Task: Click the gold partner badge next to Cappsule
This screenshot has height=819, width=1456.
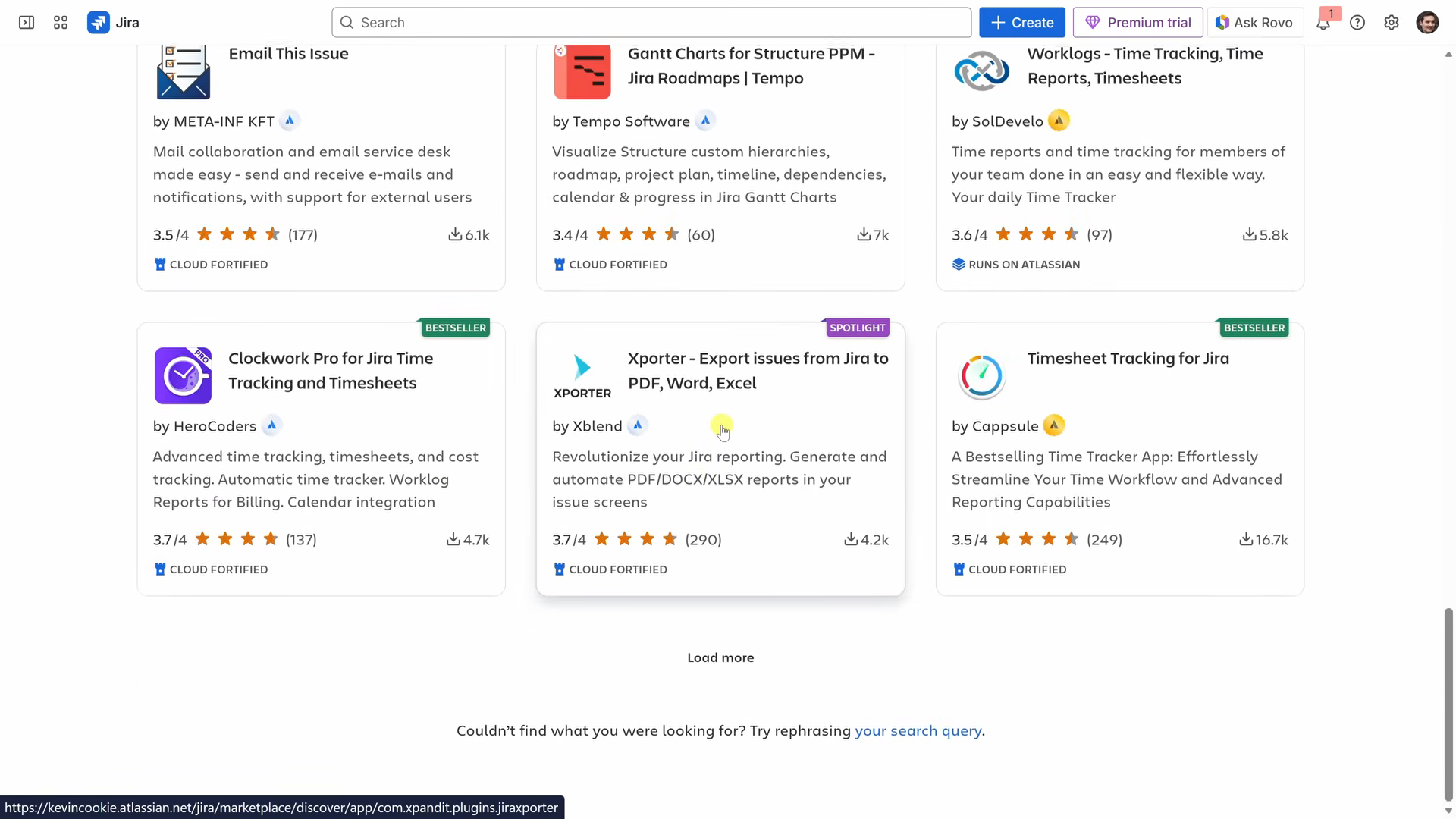Action: tap(1053, 425)
